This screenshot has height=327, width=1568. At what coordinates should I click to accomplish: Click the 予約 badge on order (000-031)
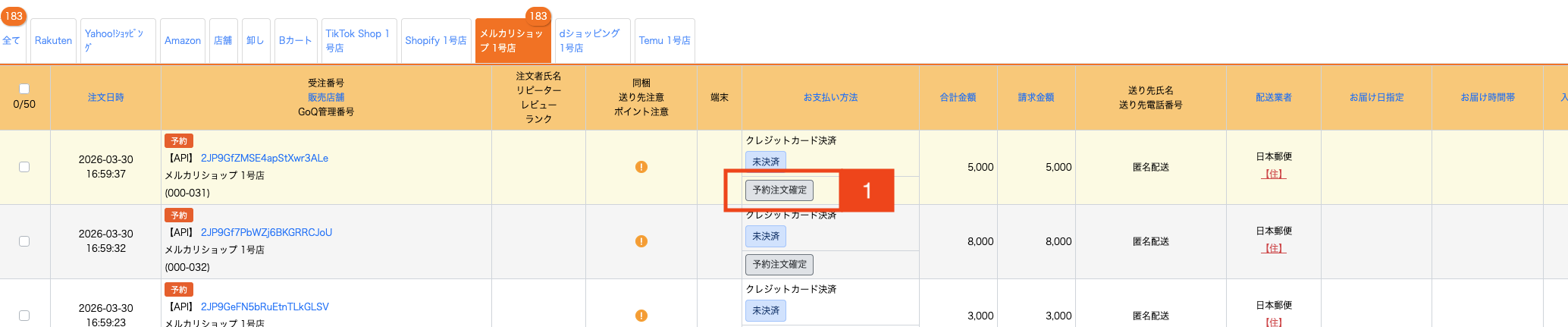[x=179, y=141]
